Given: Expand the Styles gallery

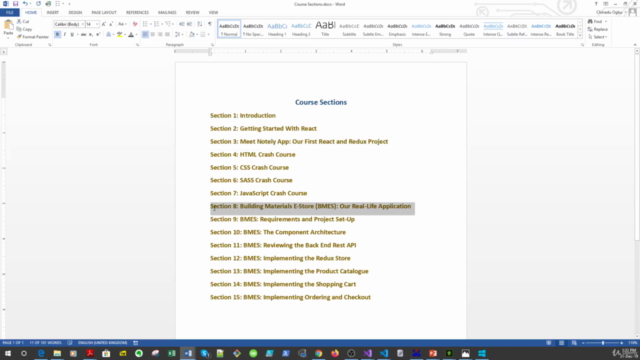Looking at the screenshot, I should pos(580,36).
